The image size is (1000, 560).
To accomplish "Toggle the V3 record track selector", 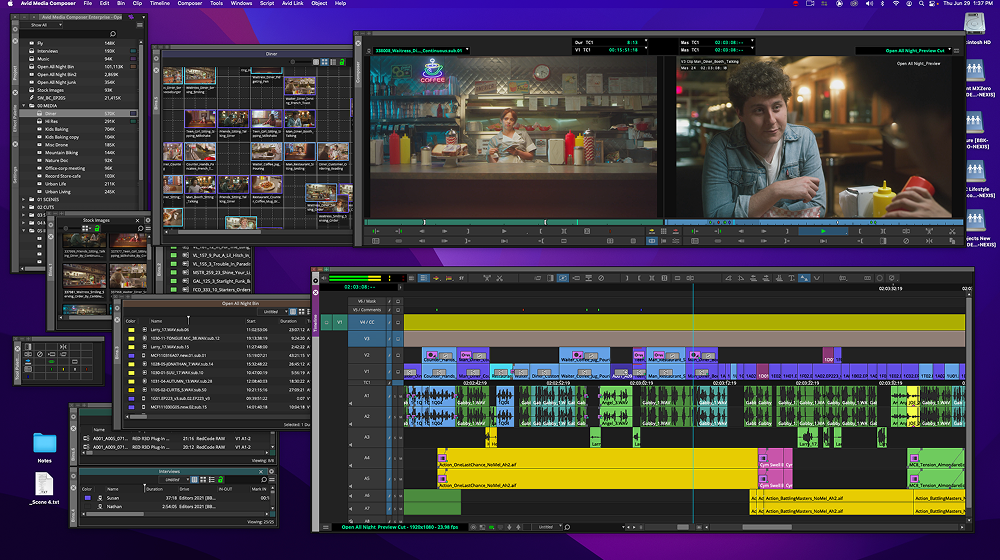I will [367, 339].
